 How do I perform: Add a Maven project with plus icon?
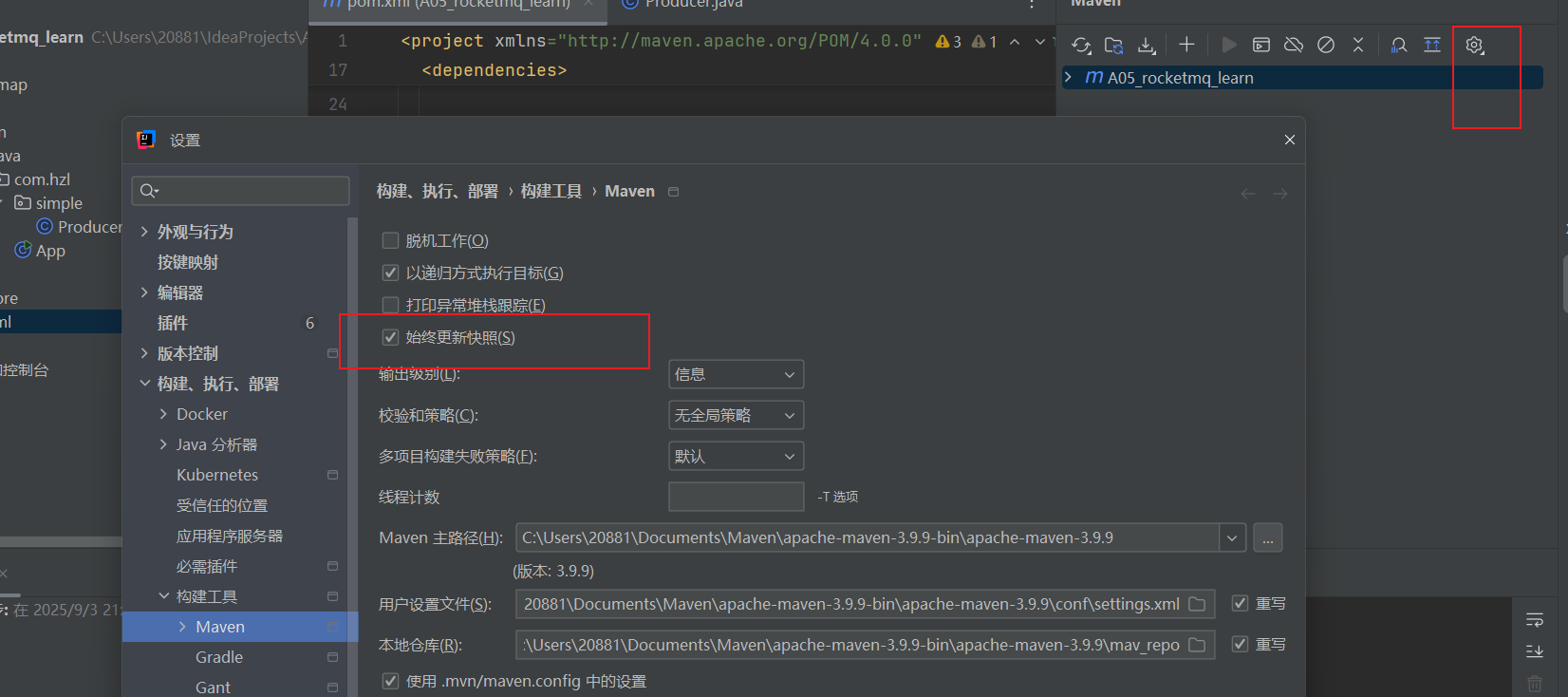tap(1186, 45)
